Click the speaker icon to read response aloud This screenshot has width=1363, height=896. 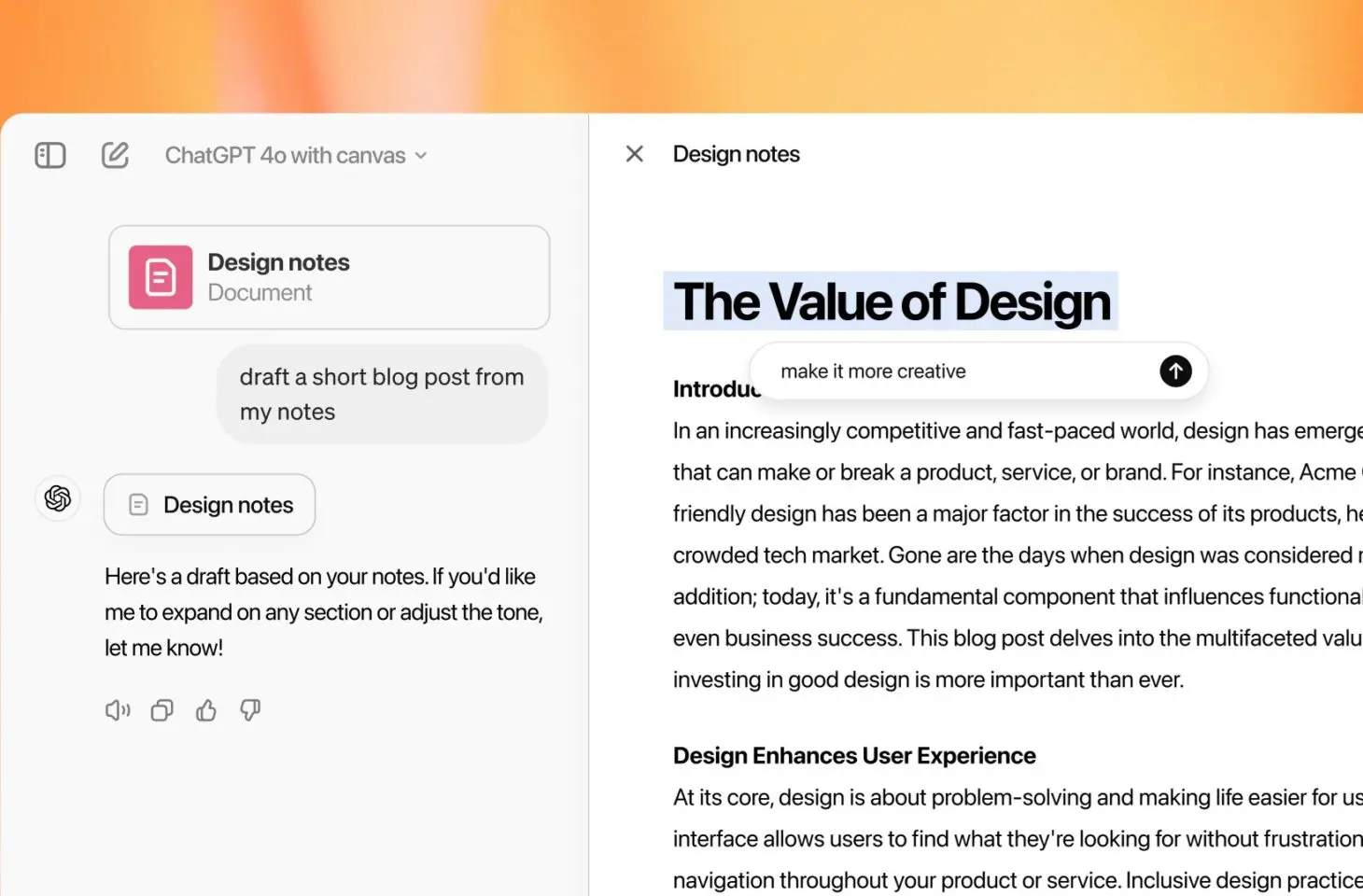[117, 709]
